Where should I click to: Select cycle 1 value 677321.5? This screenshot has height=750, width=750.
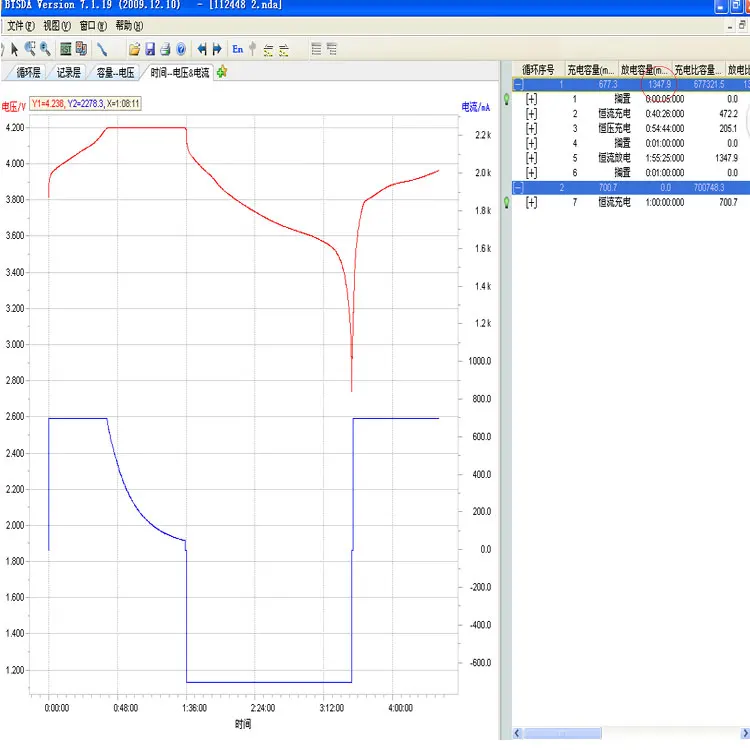(x=708, y=85)
